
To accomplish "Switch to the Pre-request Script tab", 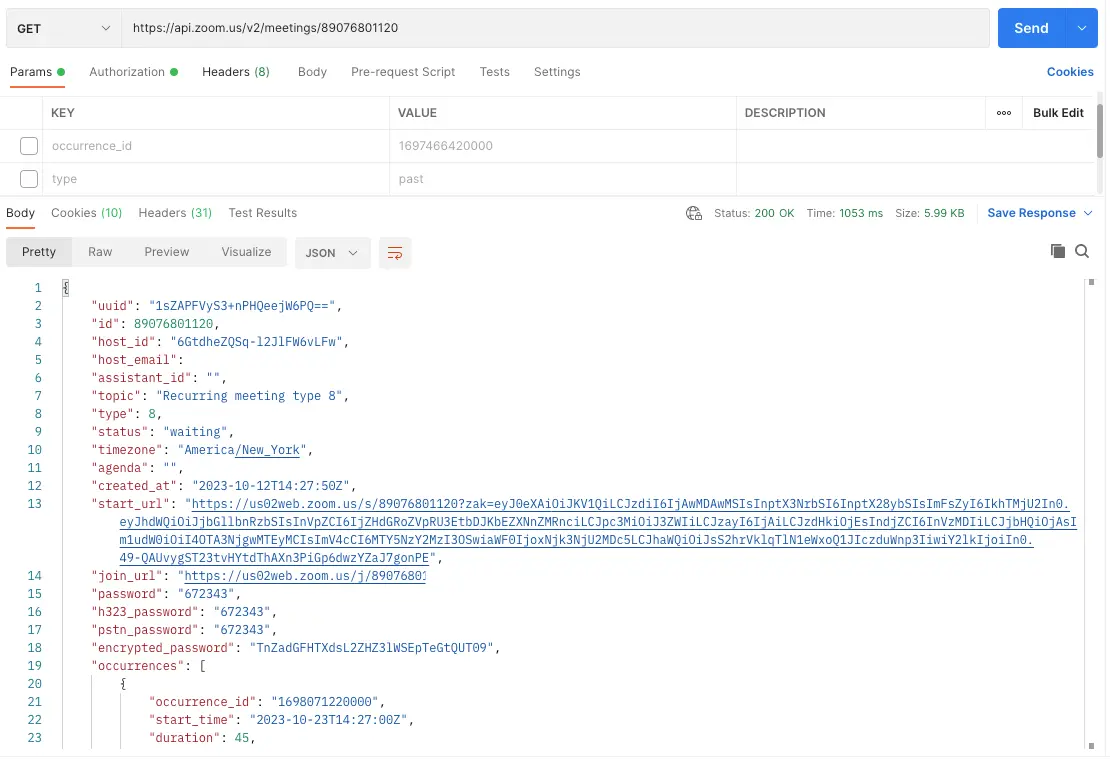I will (403, 71).
